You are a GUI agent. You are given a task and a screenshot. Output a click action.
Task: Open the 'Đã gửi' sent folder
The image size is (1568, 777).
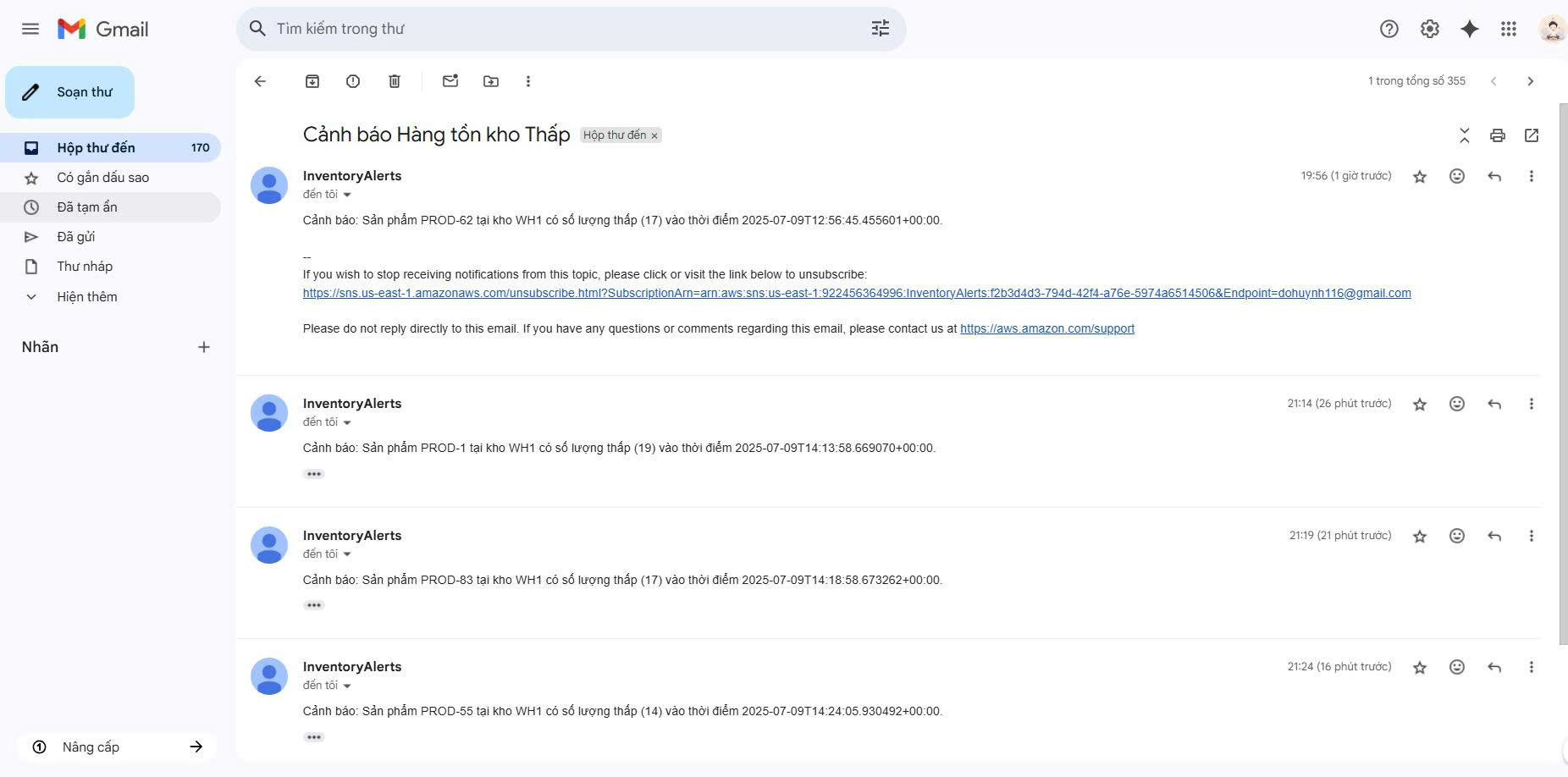(75, 237)
